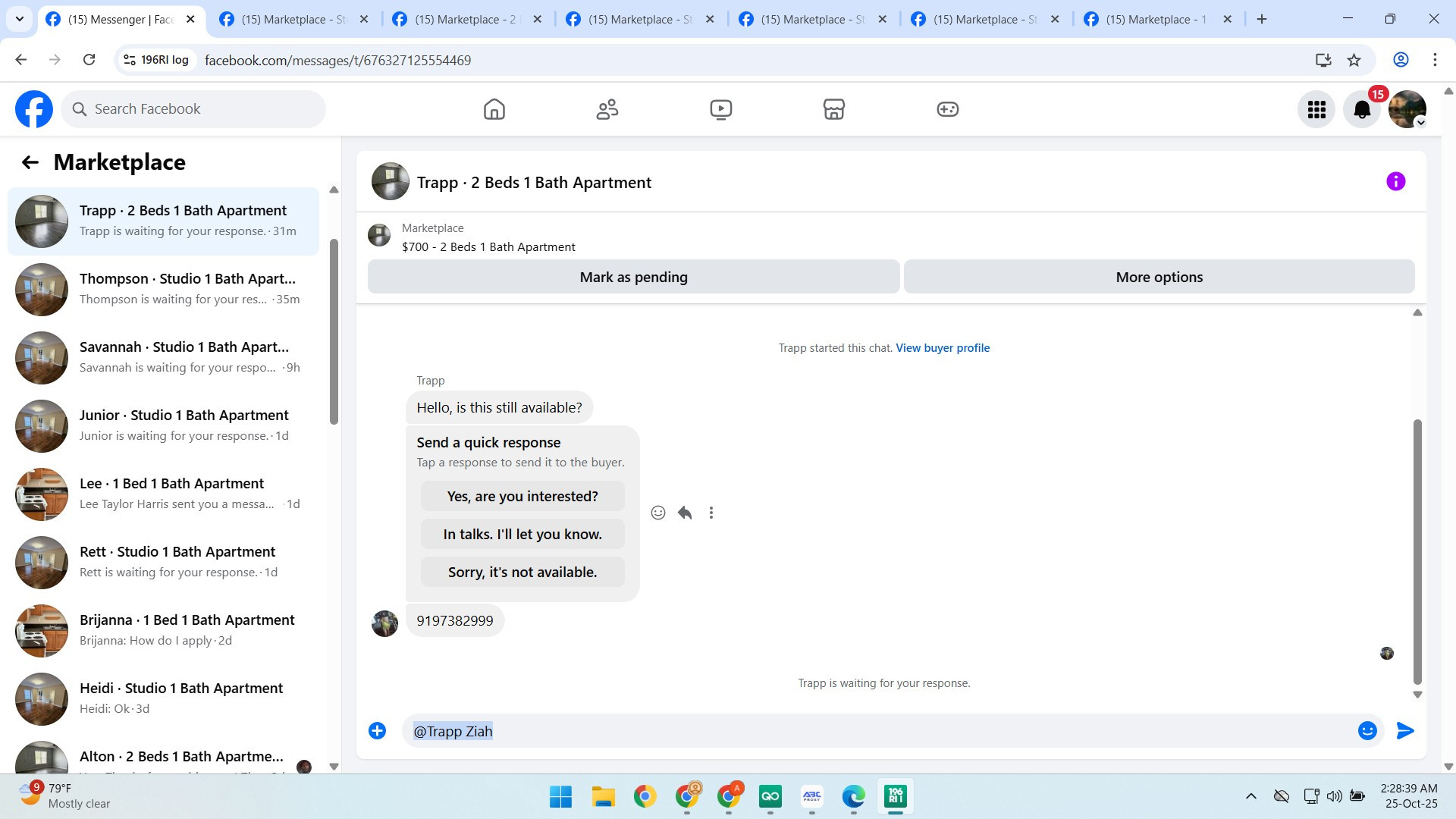Show hidden system tray icons chevron
The image size is (1456, 819).
(x=1251, y=796)
